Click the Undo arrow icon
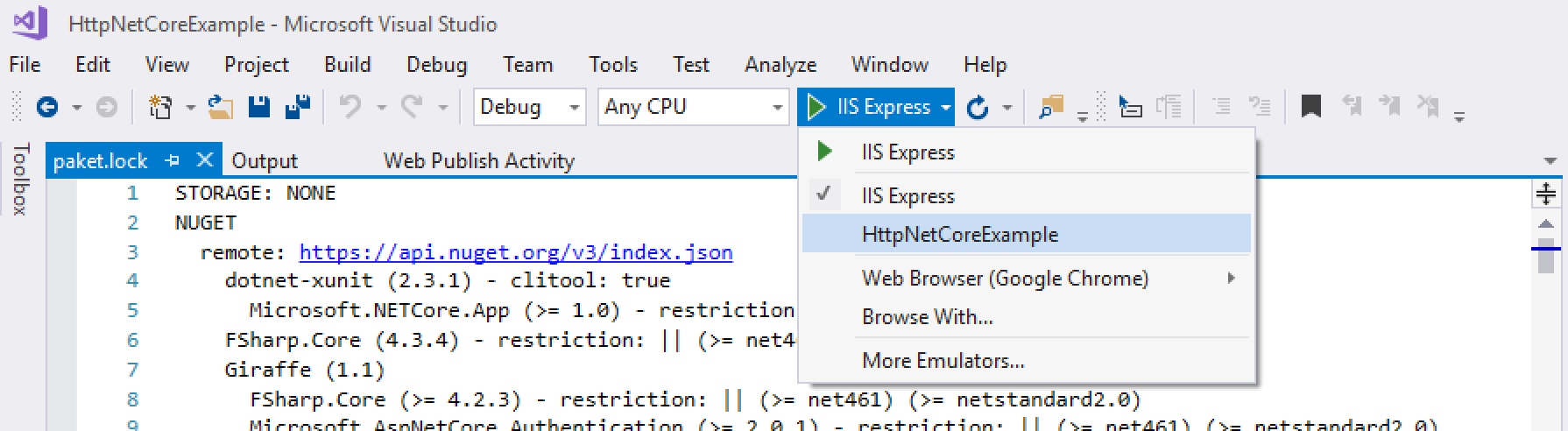The image size is (1568, 431). 350,107
